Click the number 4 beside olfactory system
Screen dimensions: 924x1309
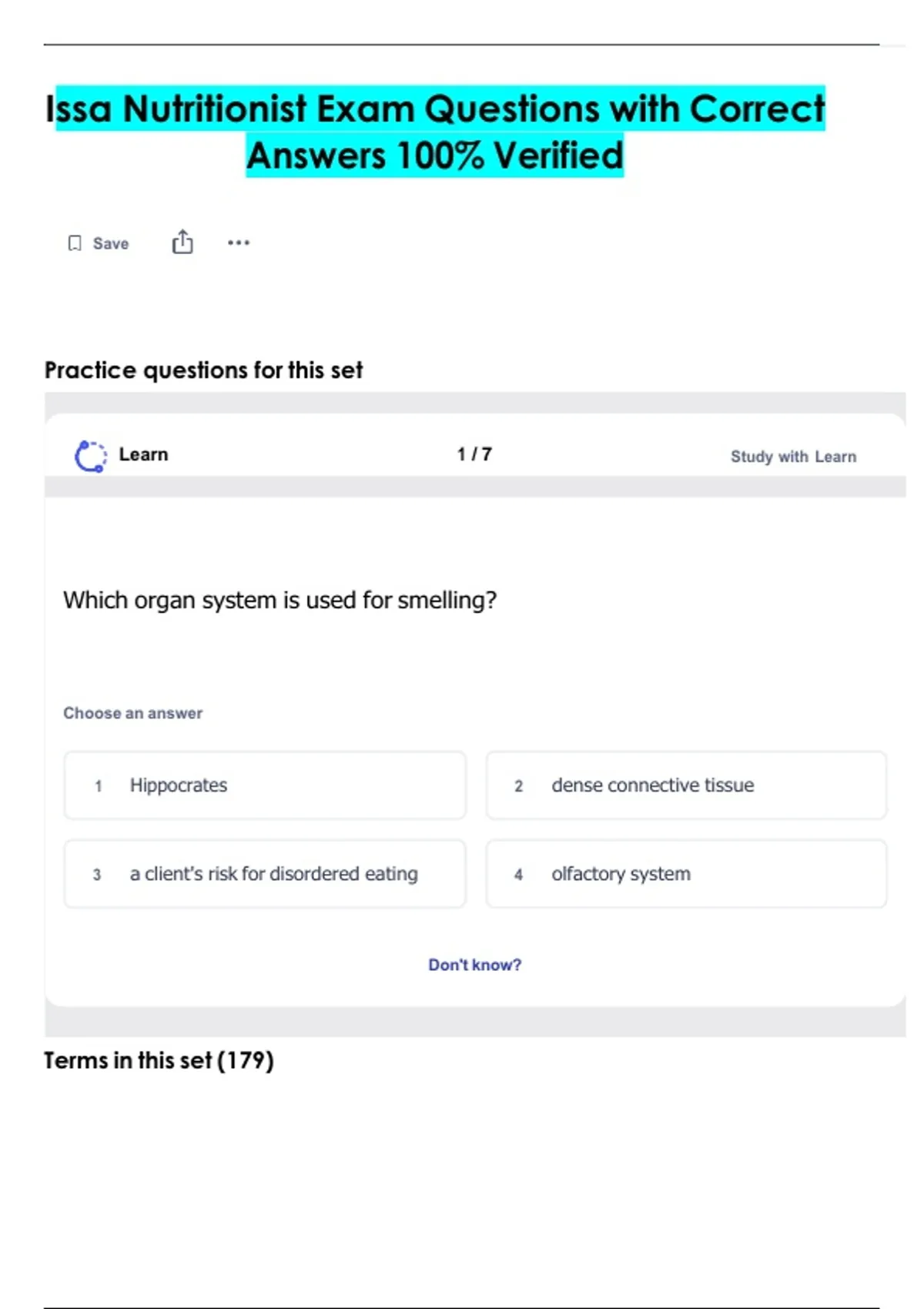tap(518, 875)
